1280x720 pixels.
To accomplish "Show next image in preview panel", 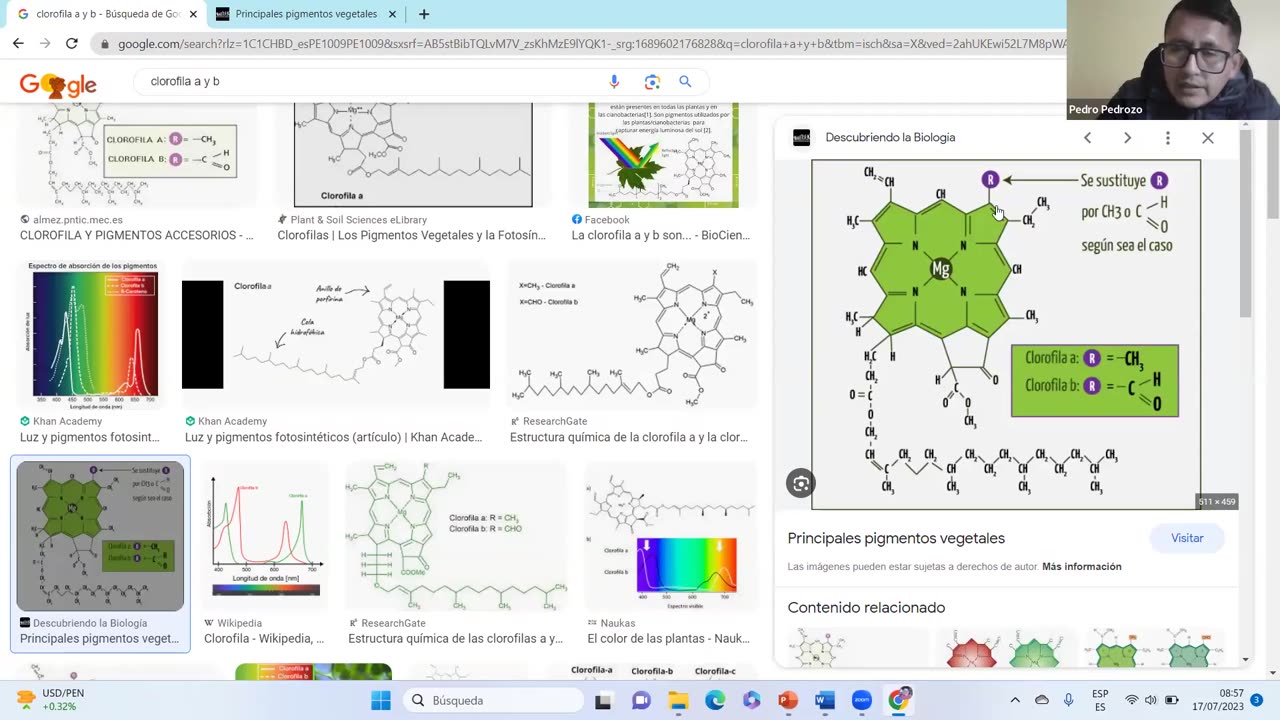I will coord(1127,138).
